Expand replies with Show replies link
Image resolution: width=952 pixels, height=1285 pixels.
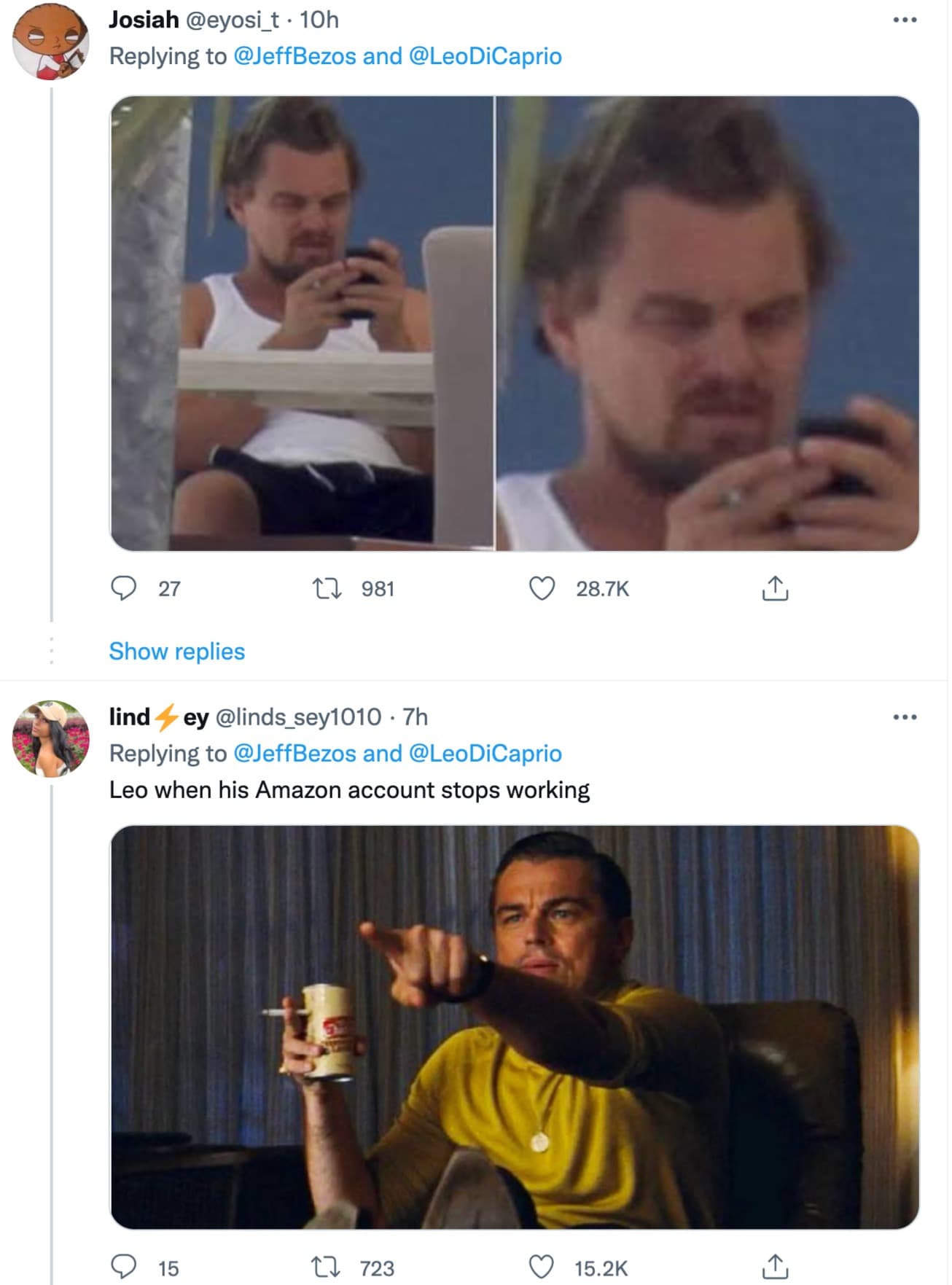[177, 651]
